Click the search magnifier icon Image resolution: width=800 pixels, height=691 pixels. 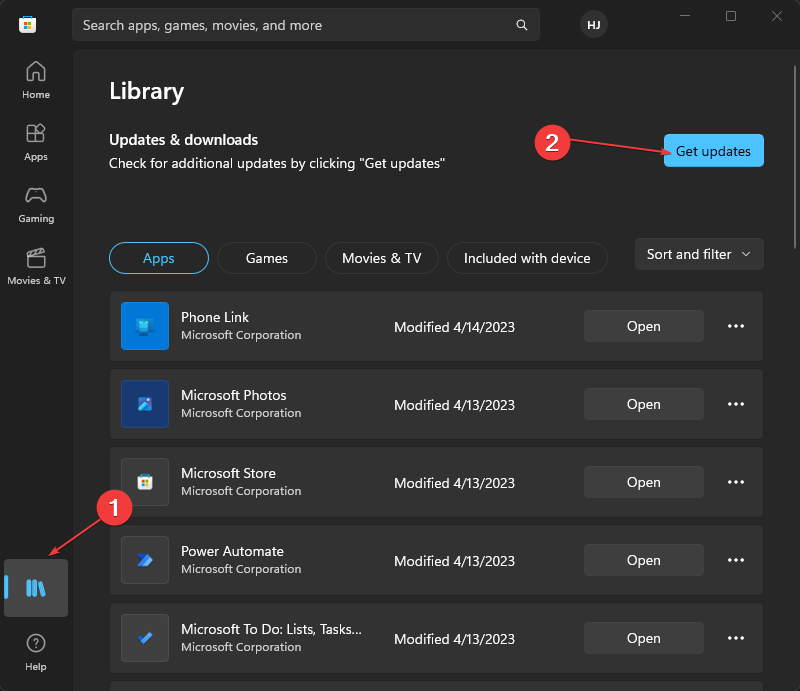coord(521,24)
